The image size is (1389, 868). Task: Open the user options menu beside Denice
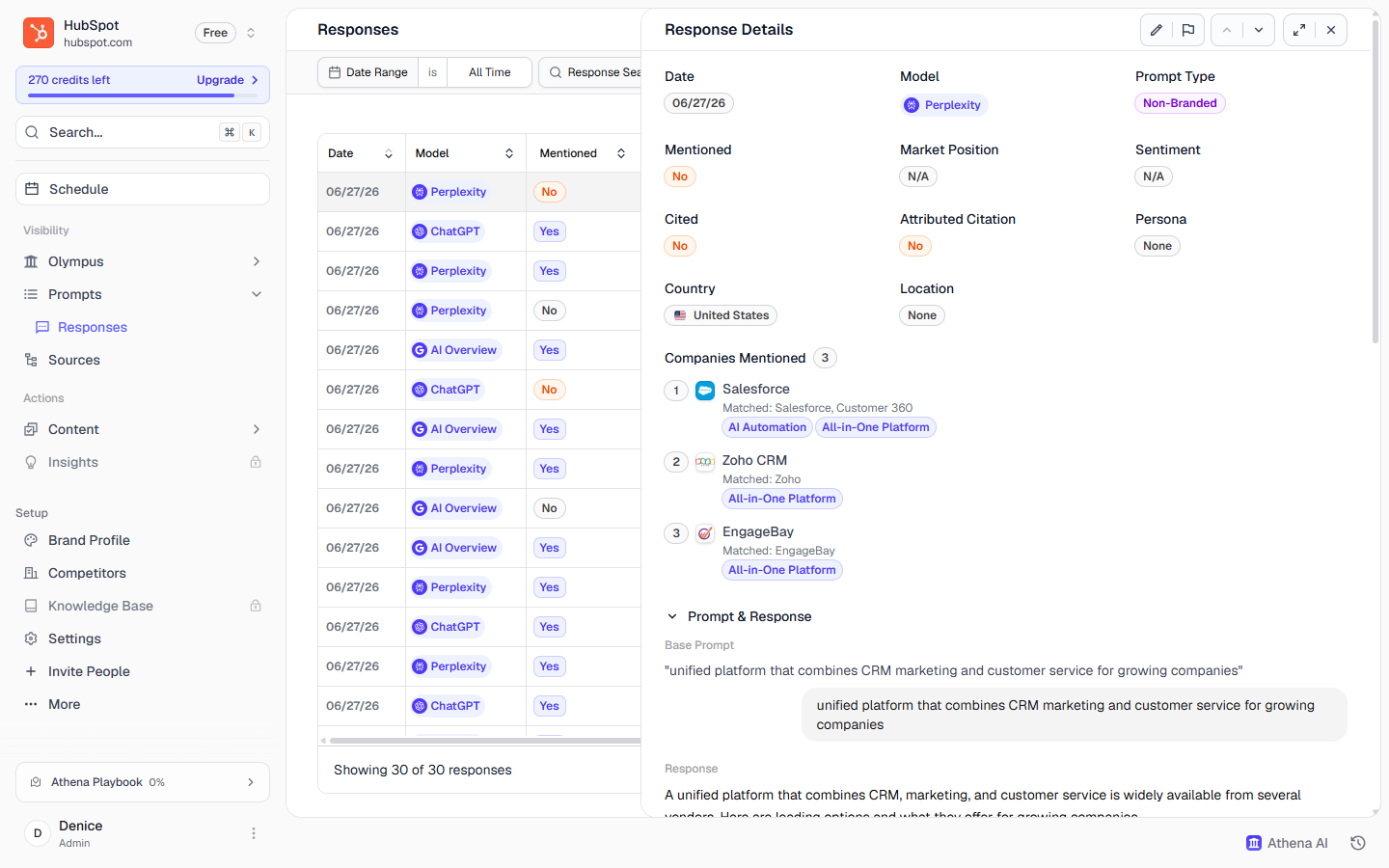click(254, 833)
